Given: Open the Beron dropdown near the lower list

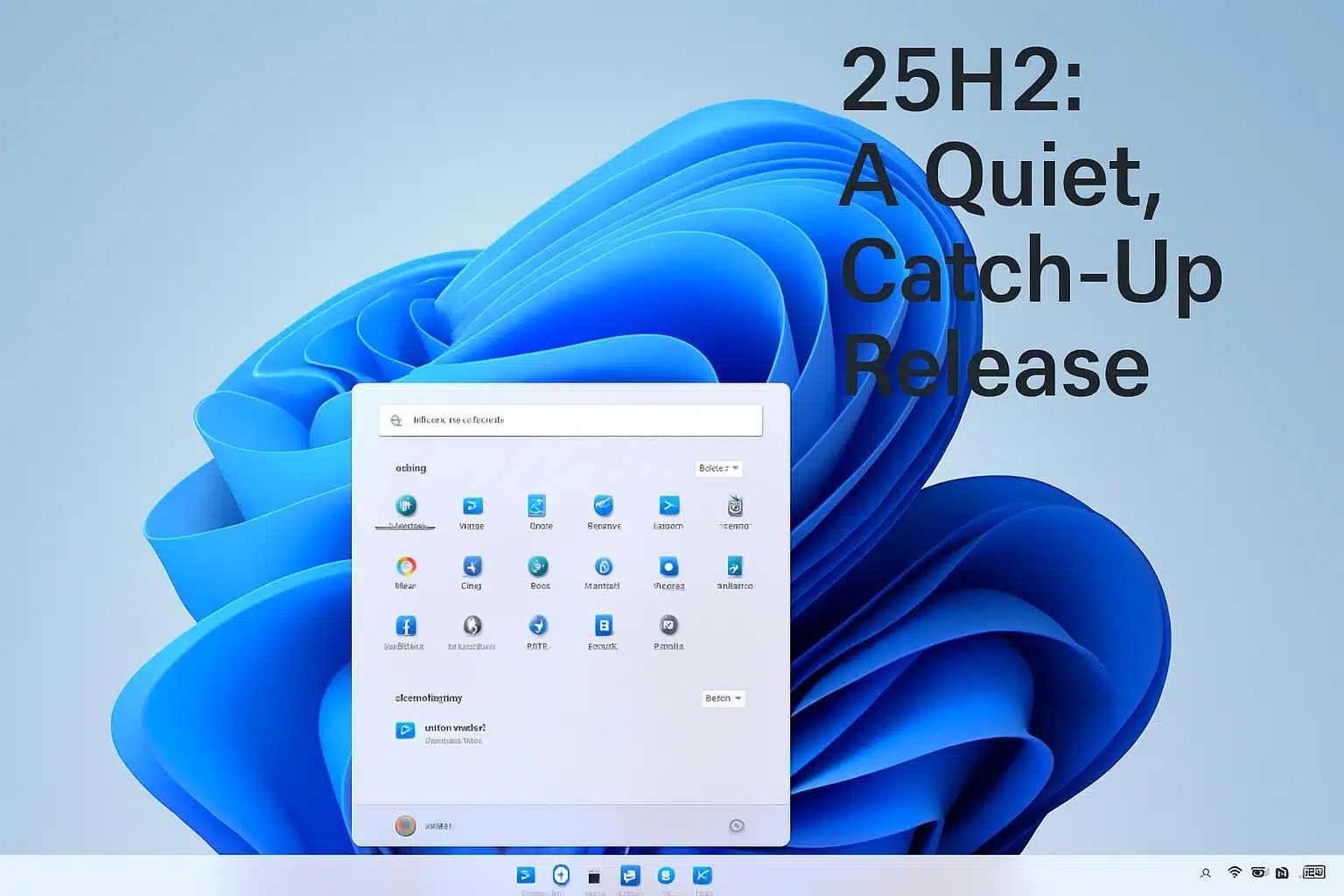Looking at the screenshot, I should click(x=724, y=698).
